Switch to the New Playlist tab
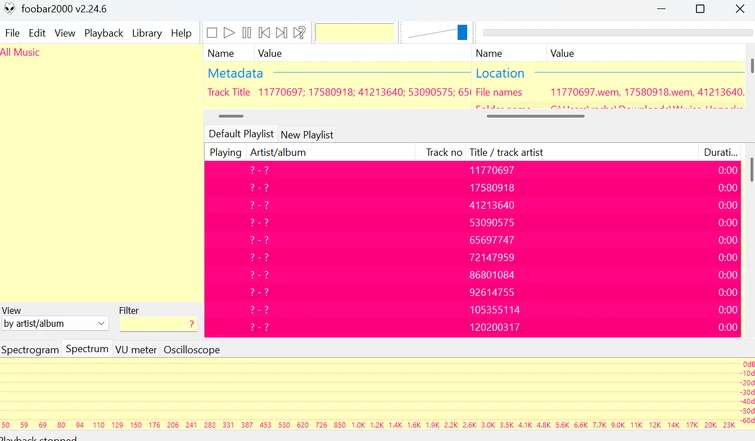Viewport: 755px width, 441px height. click(307, 134)
